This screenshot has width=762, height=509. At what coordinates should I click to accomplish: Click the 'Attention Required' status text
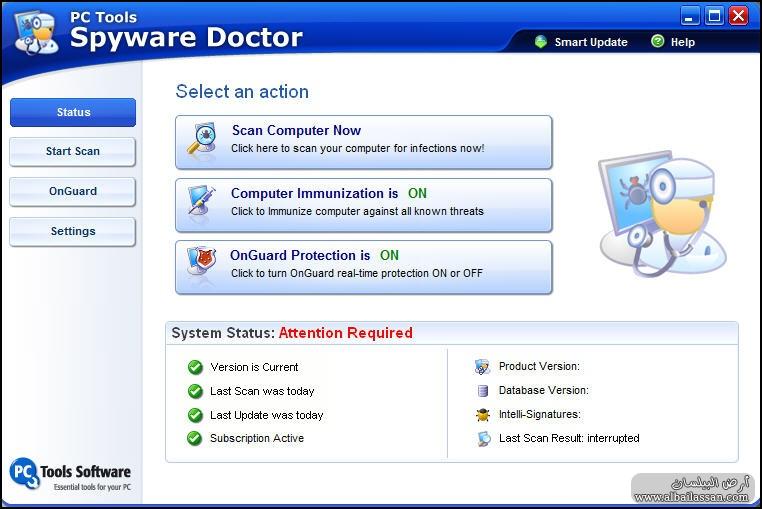tap(346, 333)
